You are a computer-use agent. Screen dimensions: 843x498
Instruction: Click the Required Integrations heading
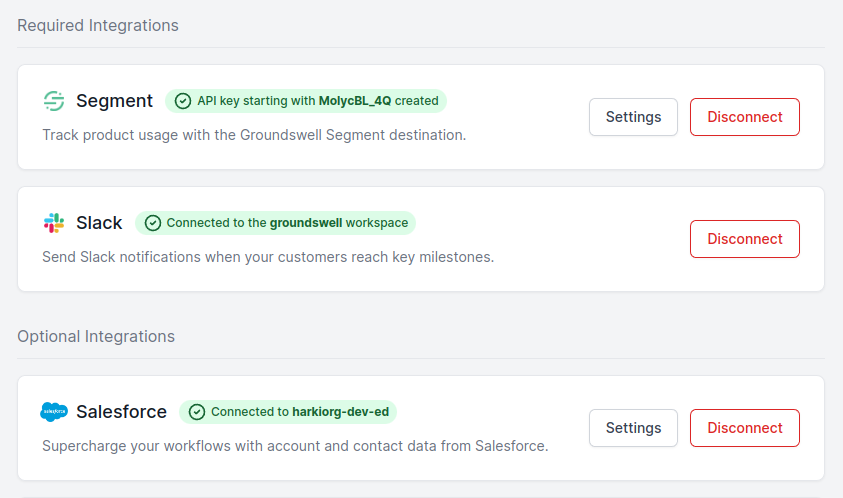click(98, 25)
